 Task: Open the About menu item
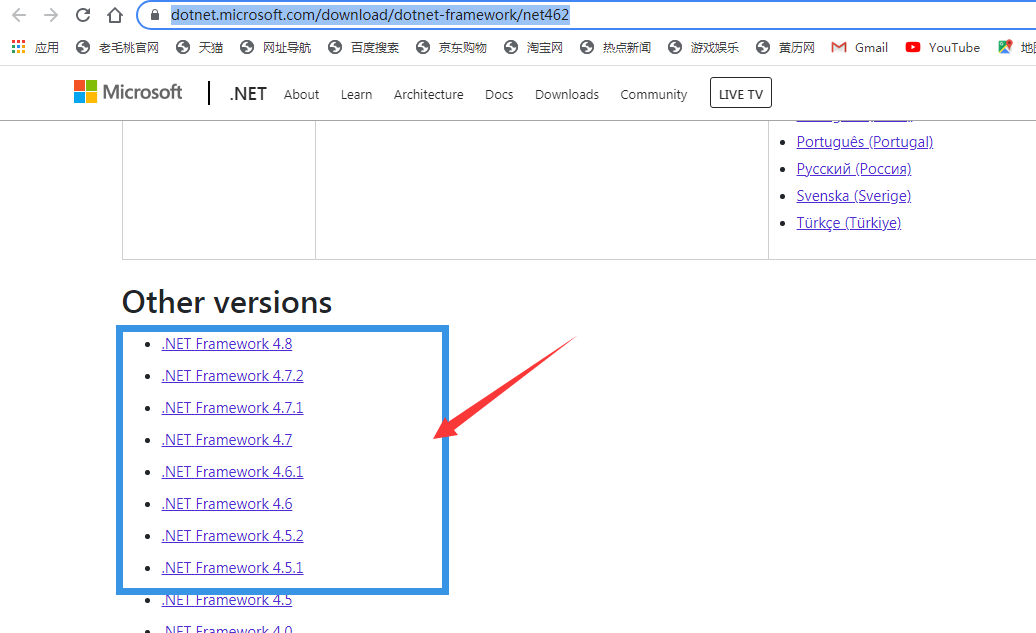(x=301, y=94)
